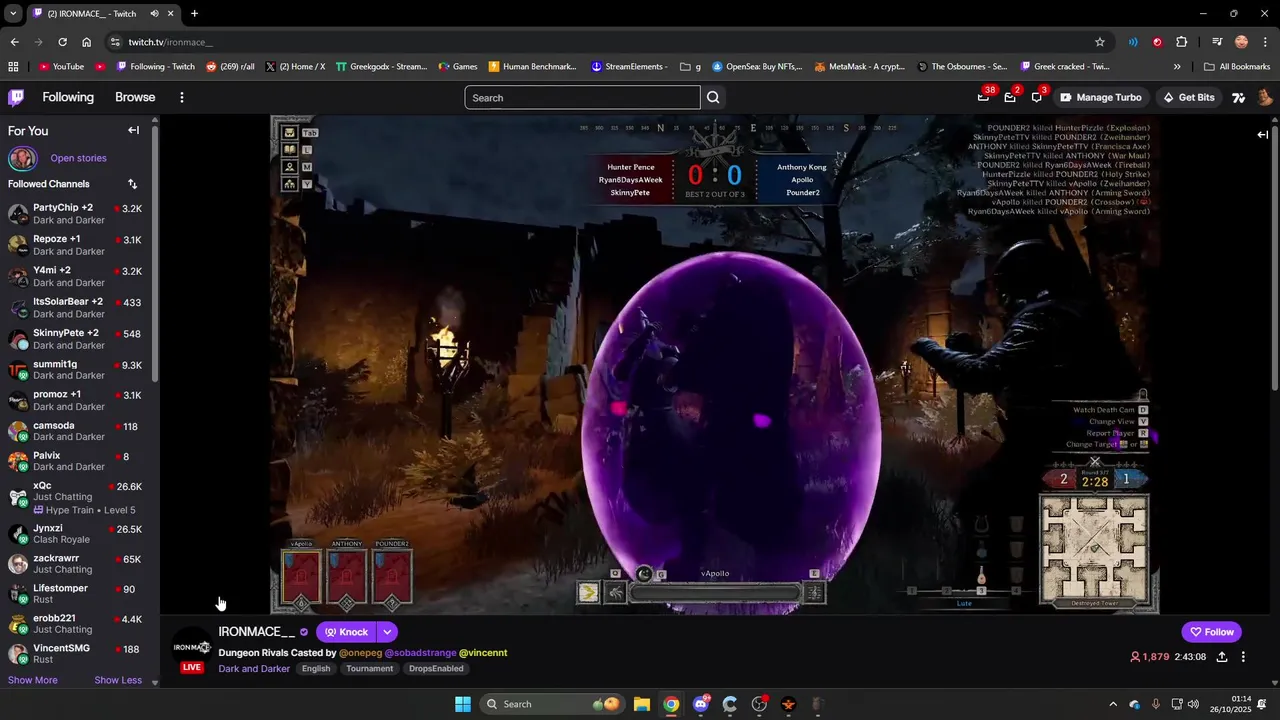The width and height of the screenshot is (1280, 720).
Task: Expand the chat panel arrow at right
Action: 1263,134
